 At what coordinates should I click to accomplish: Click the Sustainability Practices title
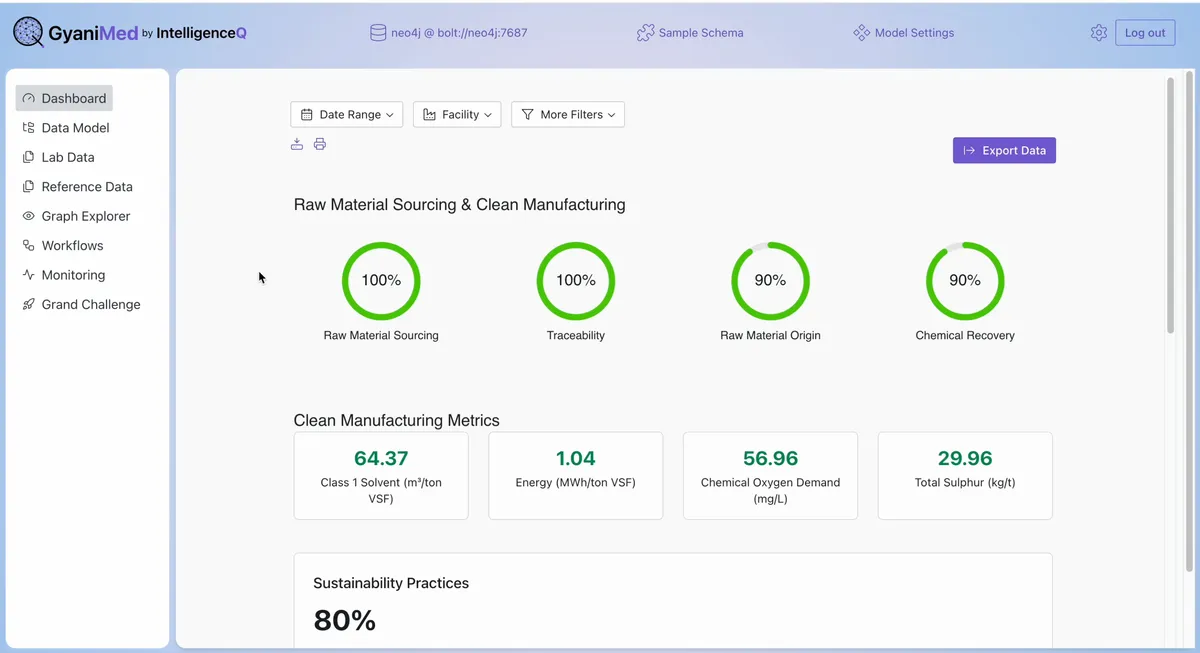coord(391,583)
